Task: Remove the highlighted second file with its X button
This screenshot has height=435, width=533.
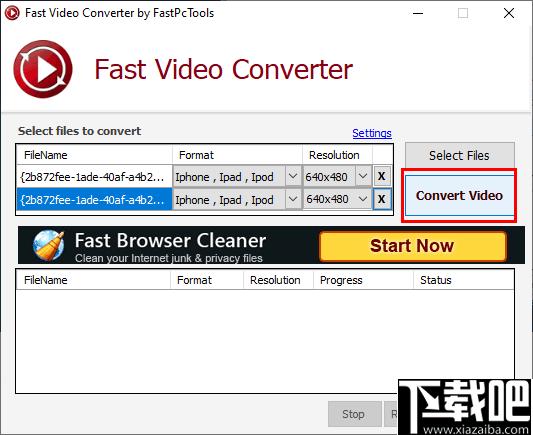Action: click(x=382, y=199)
